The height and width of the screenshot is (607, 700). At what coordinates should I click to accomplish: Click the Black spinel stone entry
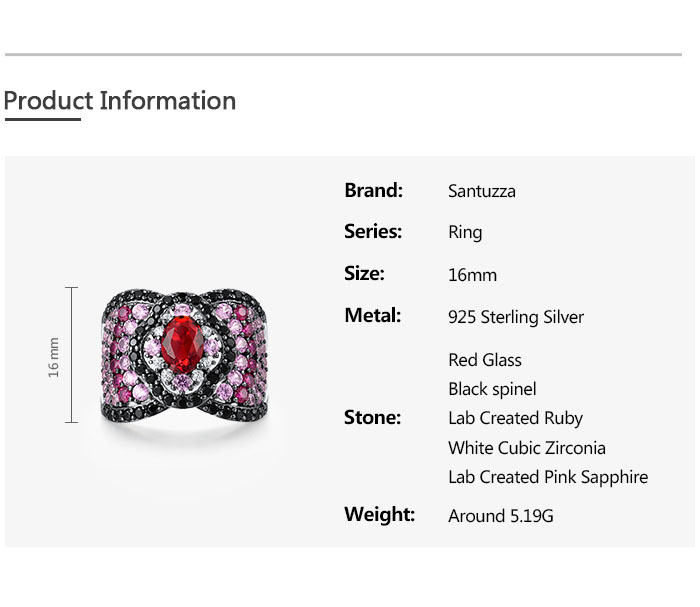(x=492, y=389)
